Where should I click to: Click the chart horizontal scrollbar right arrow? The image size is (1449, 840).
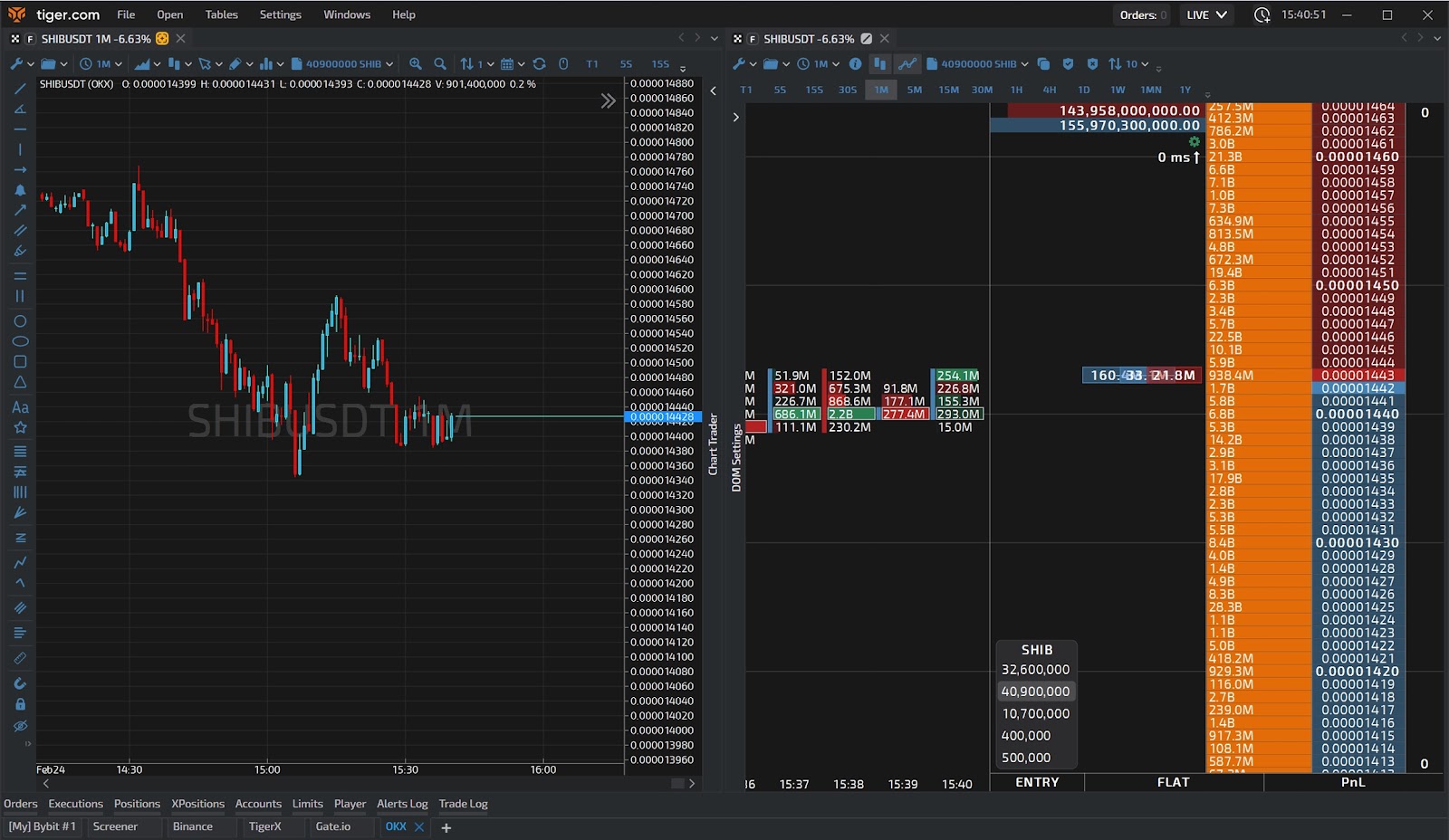tap(692, 784)
